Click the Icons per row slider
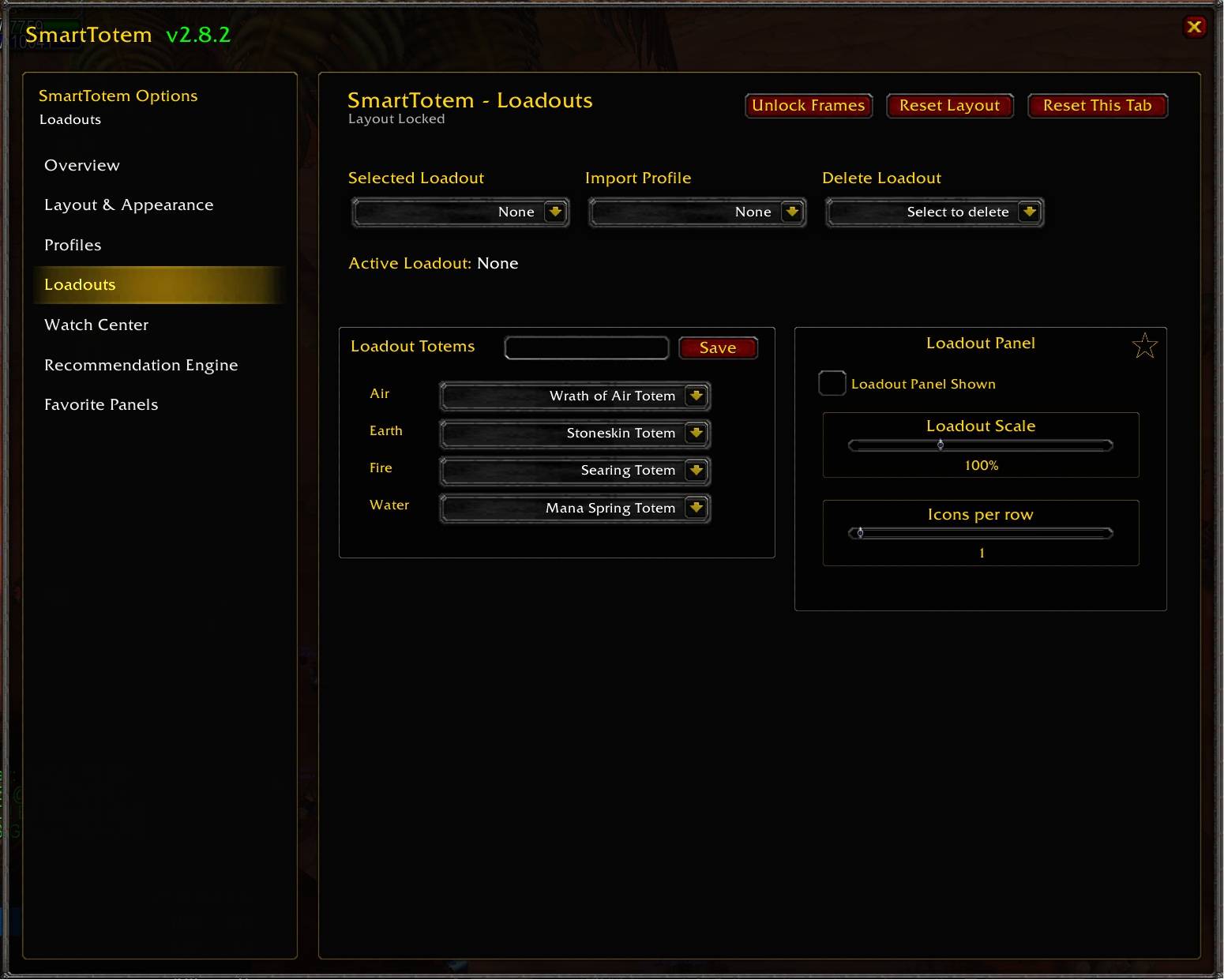Image resolution: width=1224 pixels, height=980 pixels. 980,533
